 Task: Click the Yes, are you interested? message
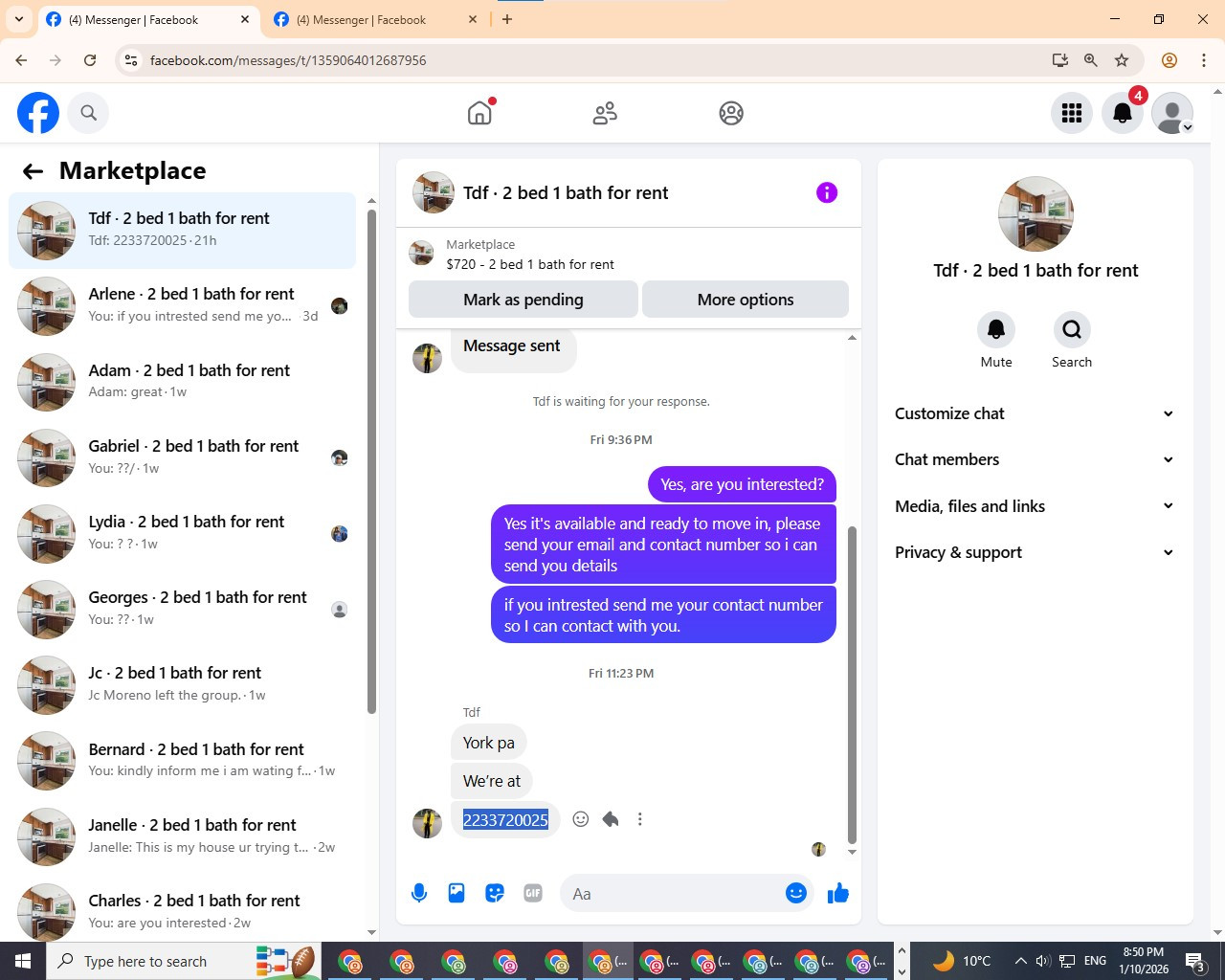(742, 484)
